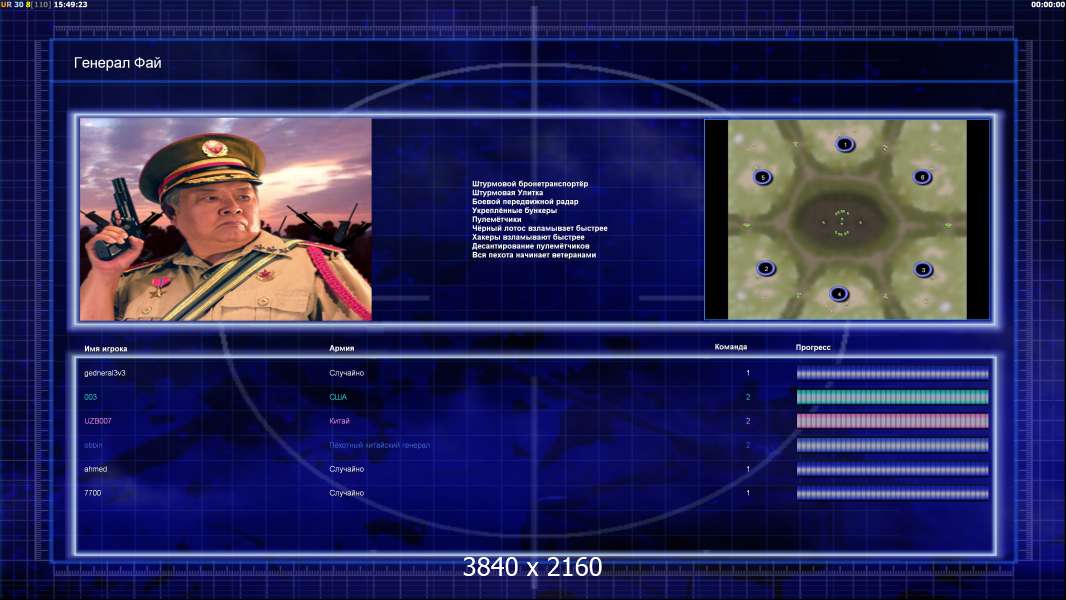Click 'Укреплённые бункеры' bonus line
Viewport: 1066px width, 600px height.
[515, 210]
